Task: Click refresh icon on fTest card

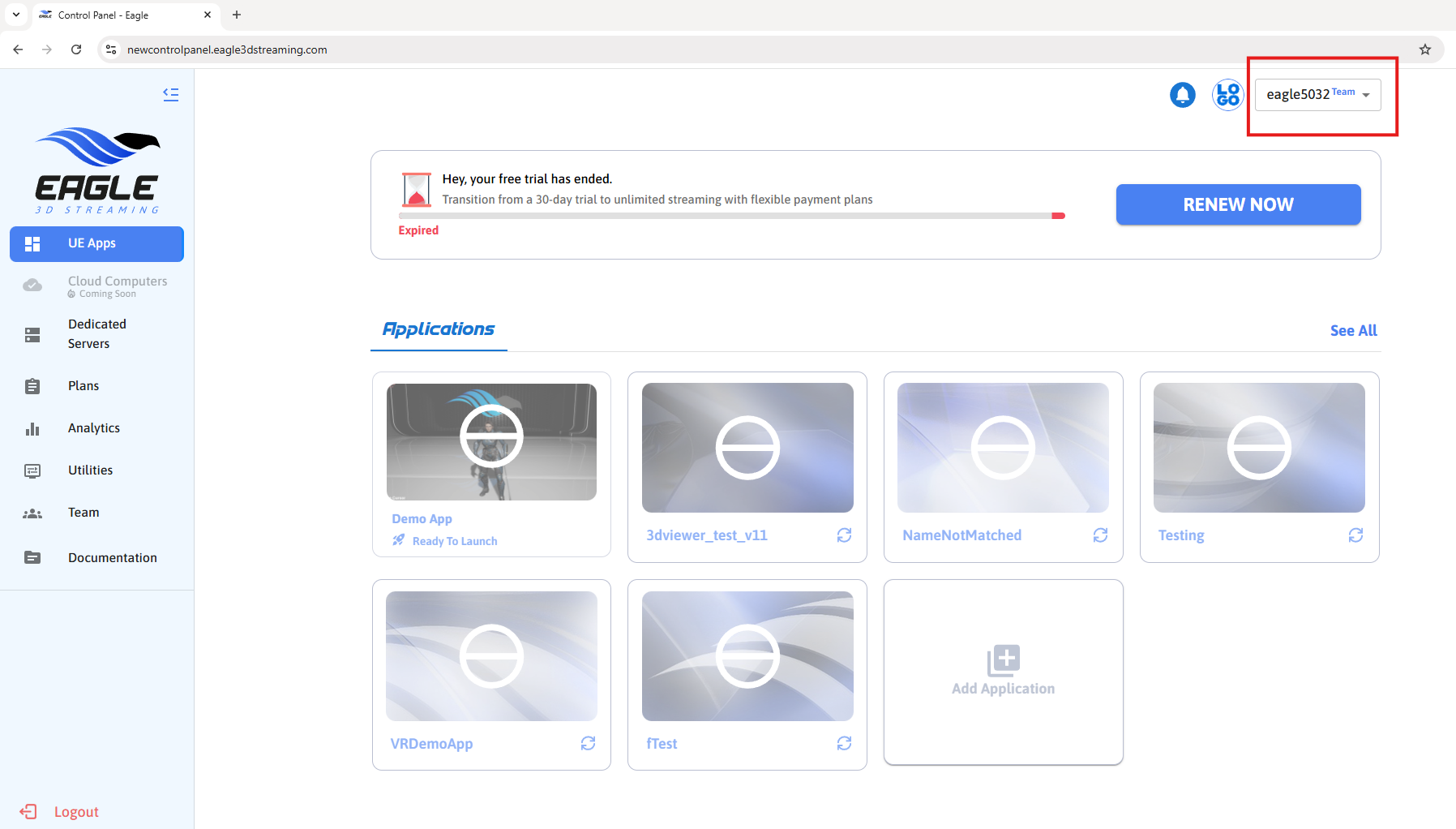Action: 844,743
